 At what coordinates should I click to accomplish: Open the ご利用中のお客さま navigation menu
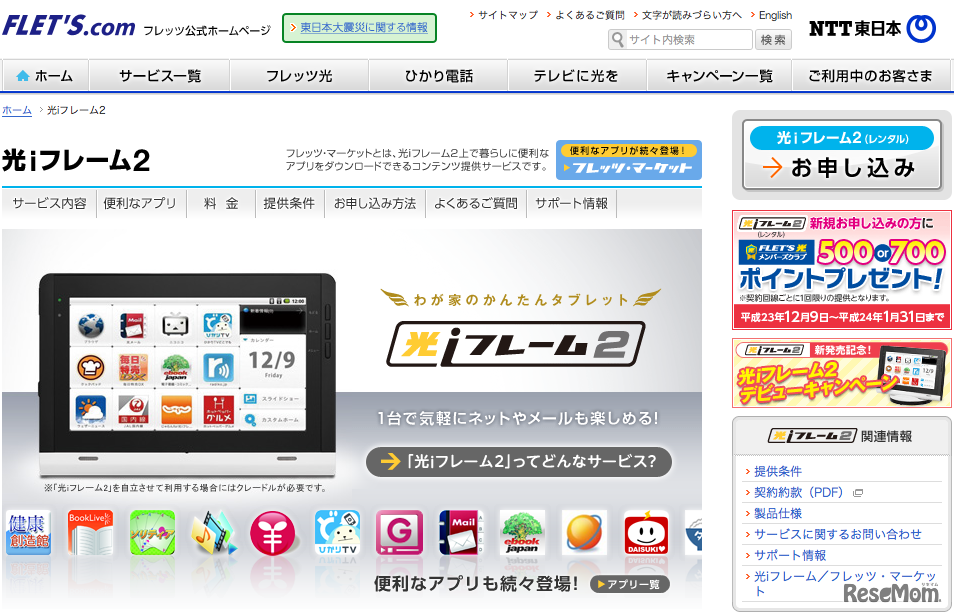872,75
